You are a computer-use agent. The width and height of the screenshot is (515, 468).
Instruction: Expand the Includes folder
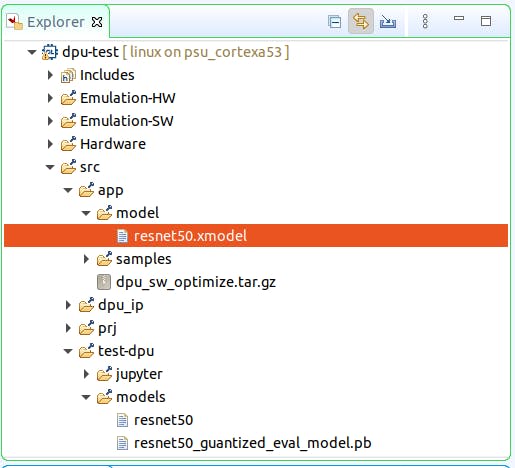[x=50, y=75]
